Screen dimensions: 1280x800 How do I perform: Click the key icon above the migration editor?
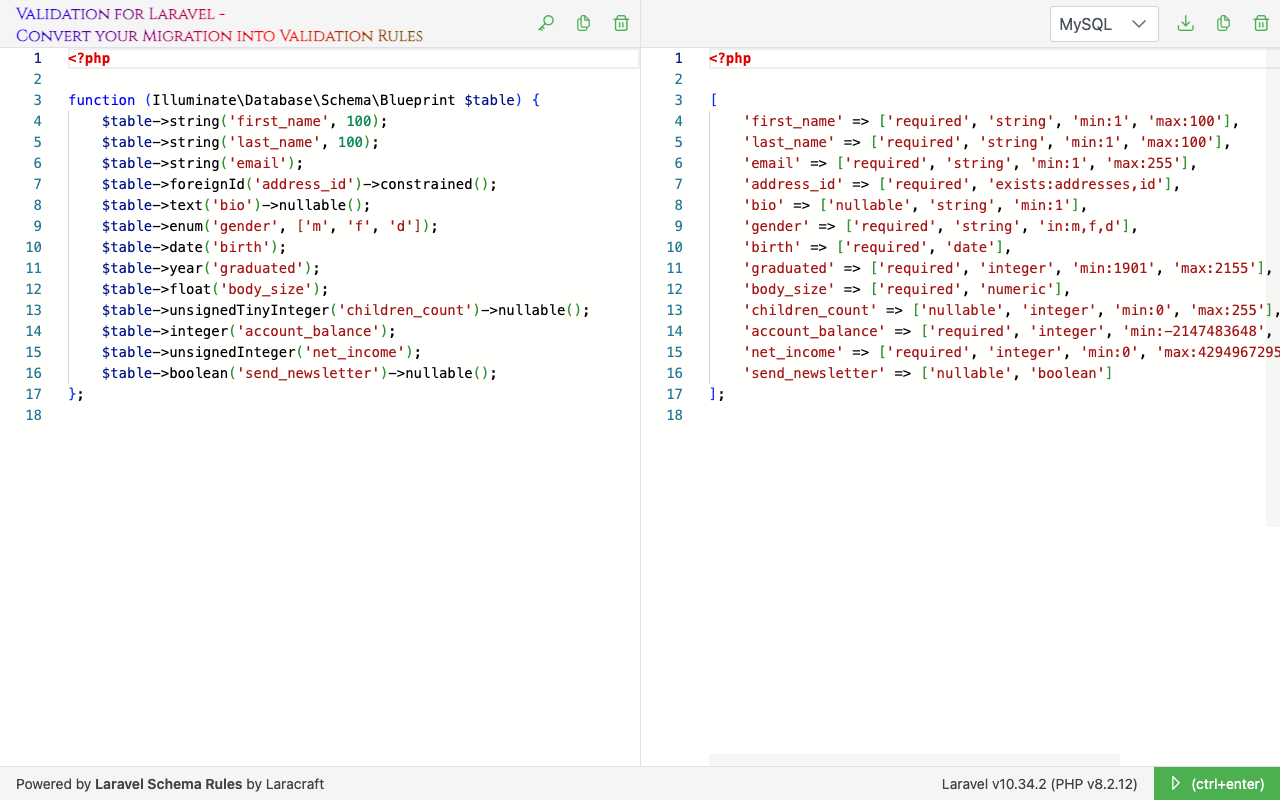[x=546, y=23]
